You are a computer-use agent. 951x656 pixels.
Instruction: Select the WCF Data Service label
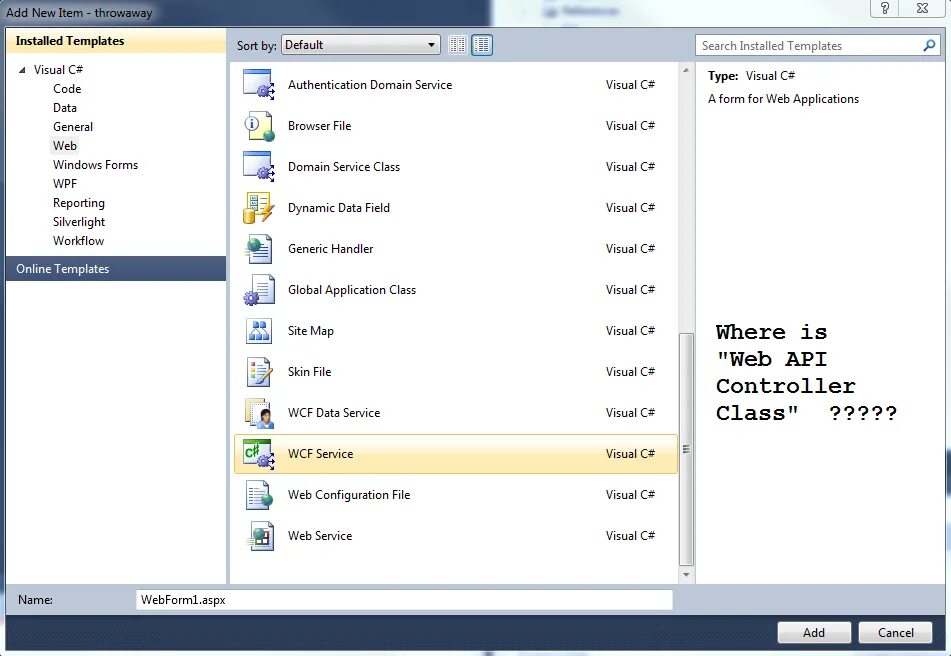(334, 413)
